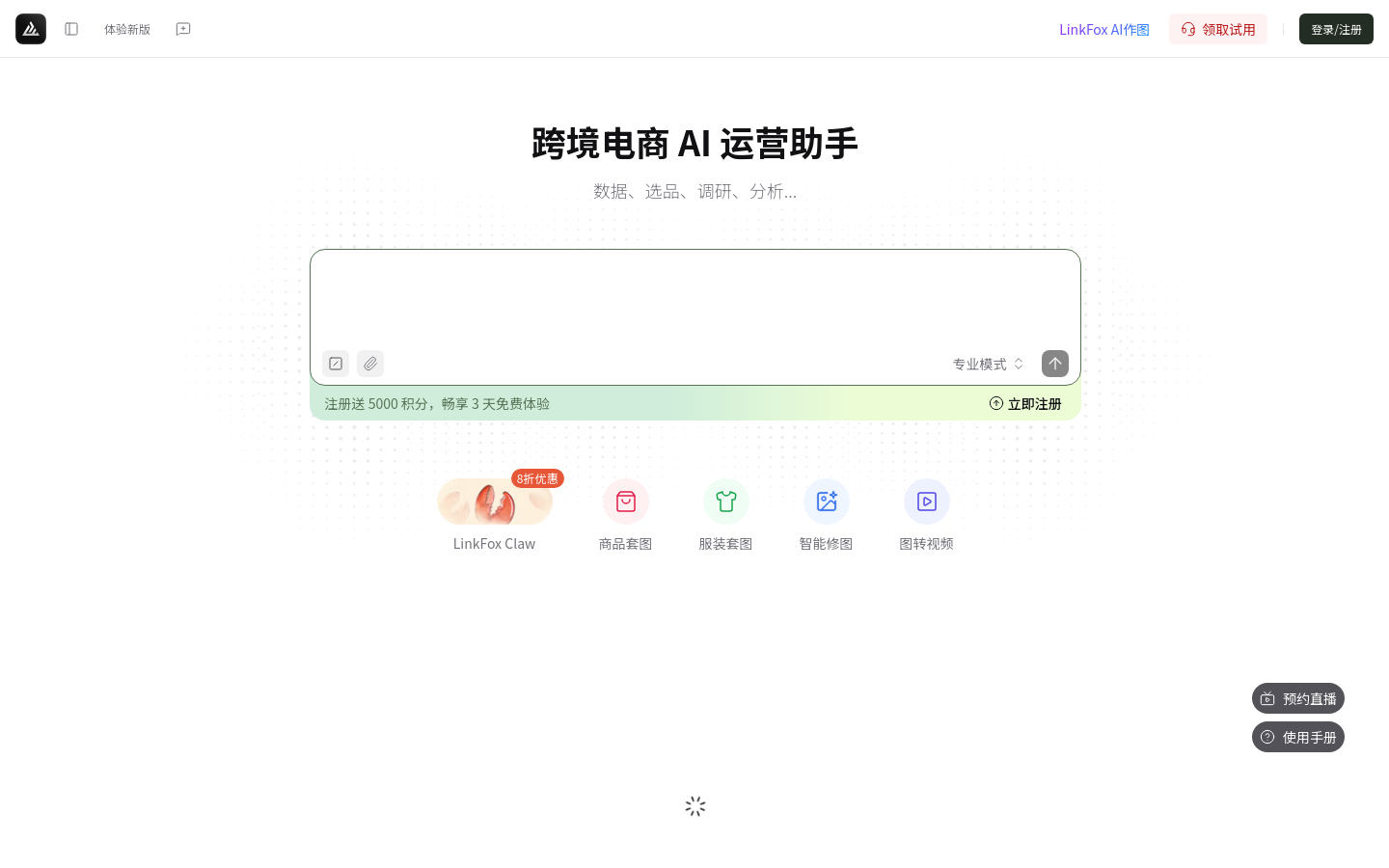This screenshot has width=1389, height=868.
Task: Click the 智能修图 label text
Action: point(827,544)
